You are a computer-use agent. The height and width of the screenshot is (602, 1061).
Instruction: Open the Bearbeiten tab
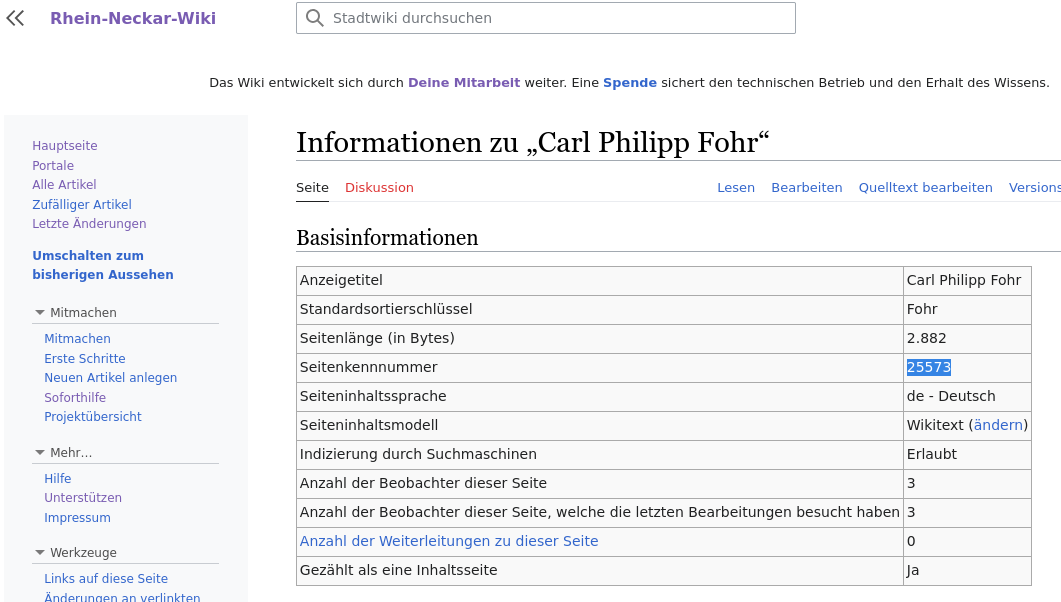pyautogui.click(x=806, y=188)
